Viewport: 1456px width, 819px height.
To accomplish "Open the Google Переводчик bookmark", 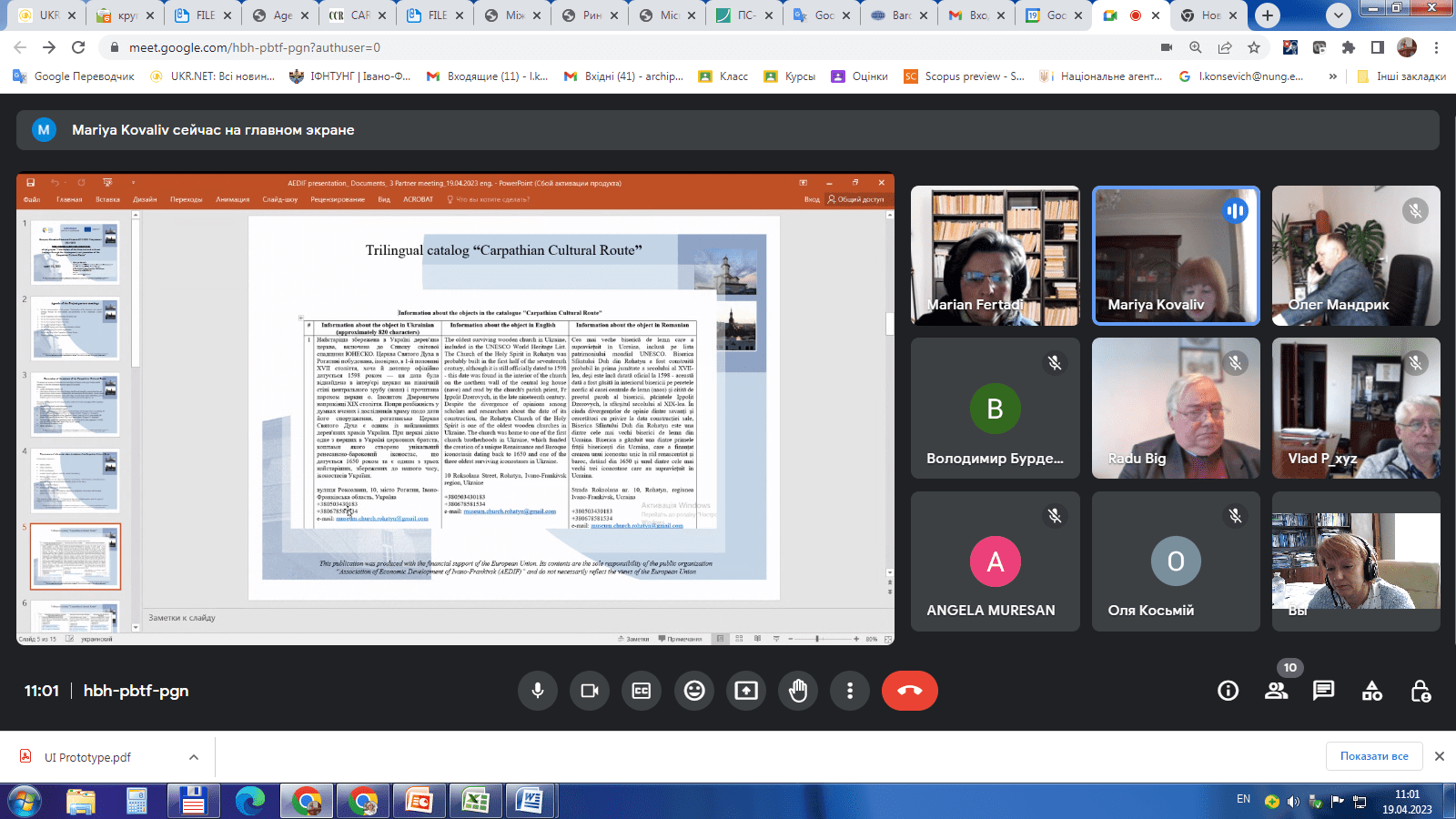I will [x=75, y=76].
